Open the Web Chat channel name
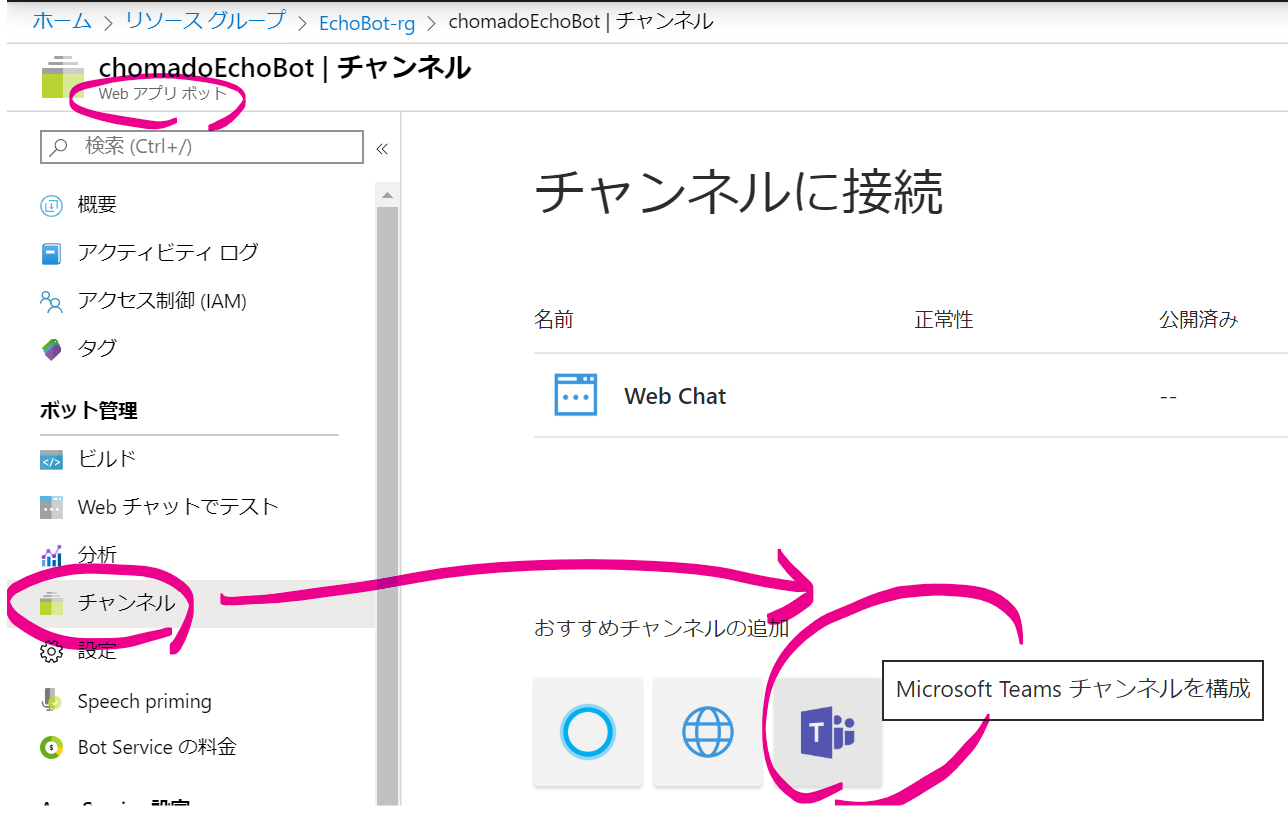This screenshot has width=1288, height=817. (675, 396)
